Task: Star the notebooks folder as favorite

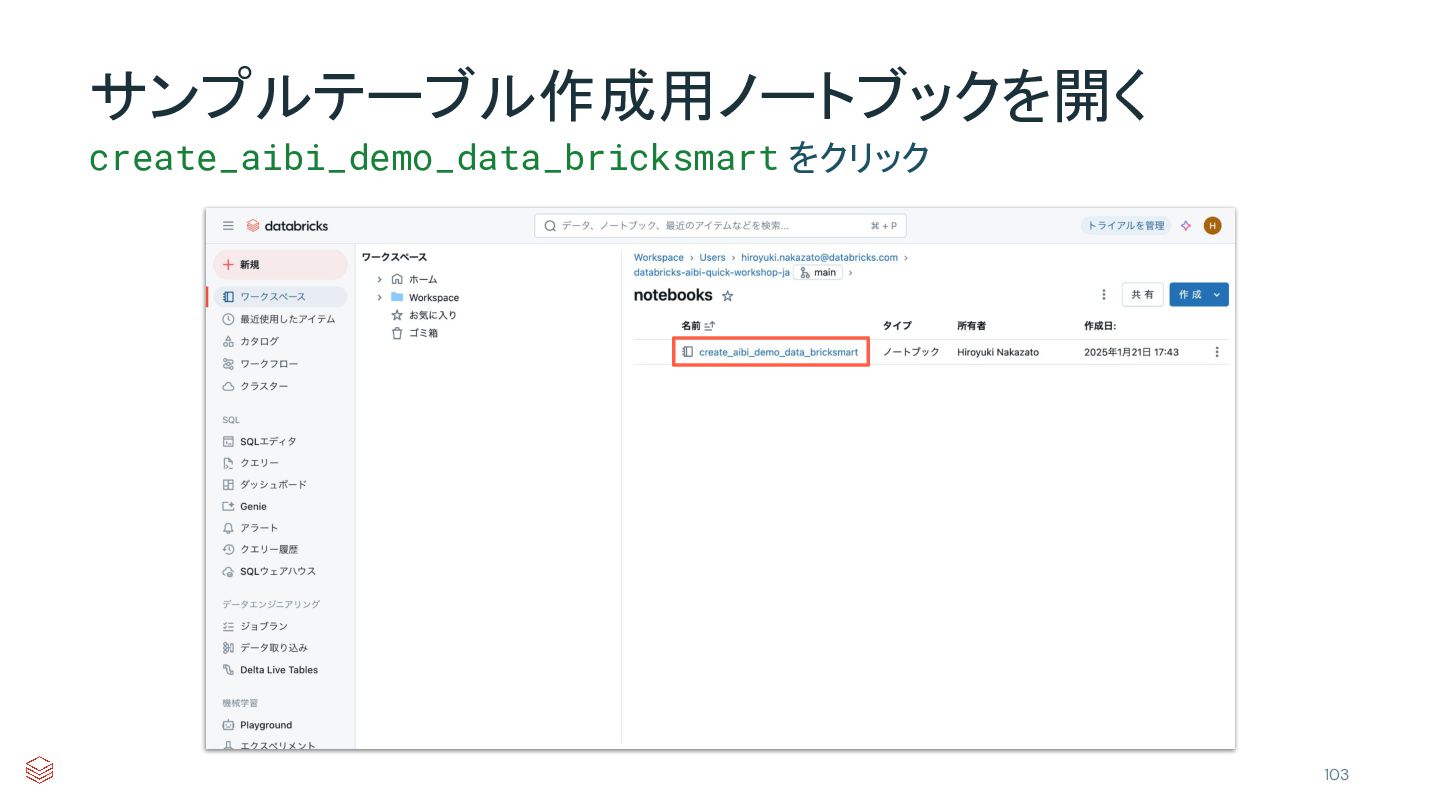Action: (728, 296)
